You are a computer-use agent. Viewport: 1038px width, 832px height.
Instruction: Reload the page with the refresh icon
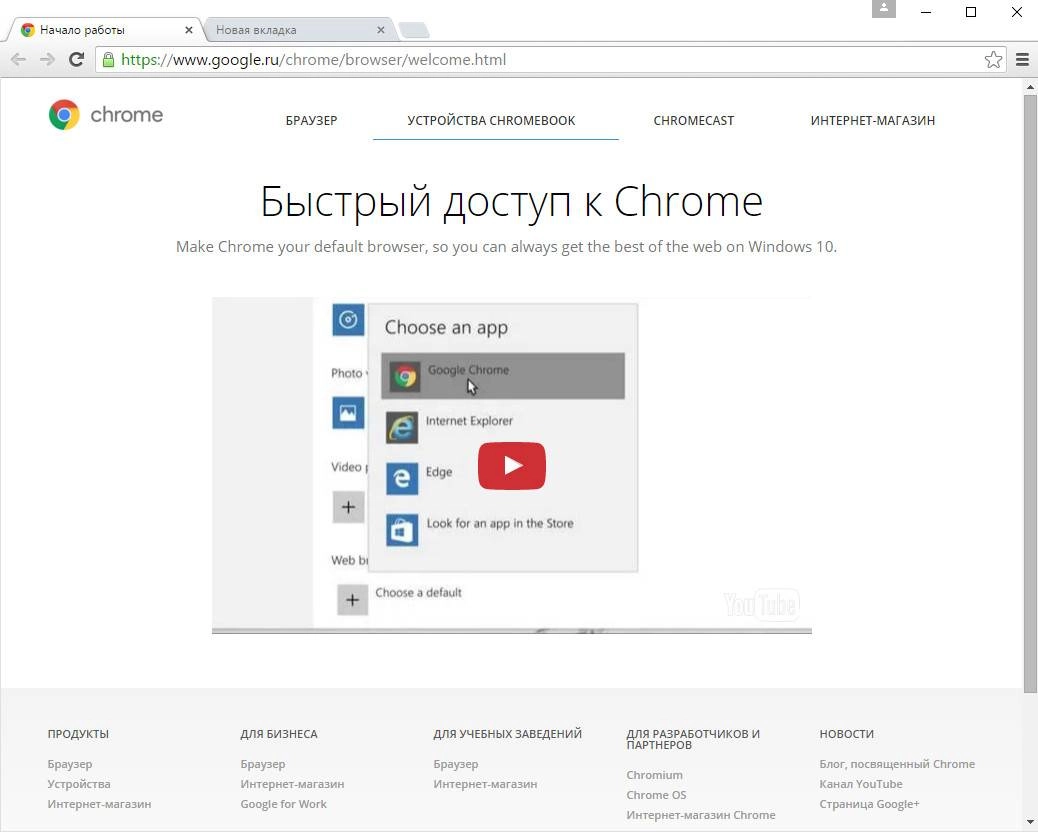tap(76, 60)
